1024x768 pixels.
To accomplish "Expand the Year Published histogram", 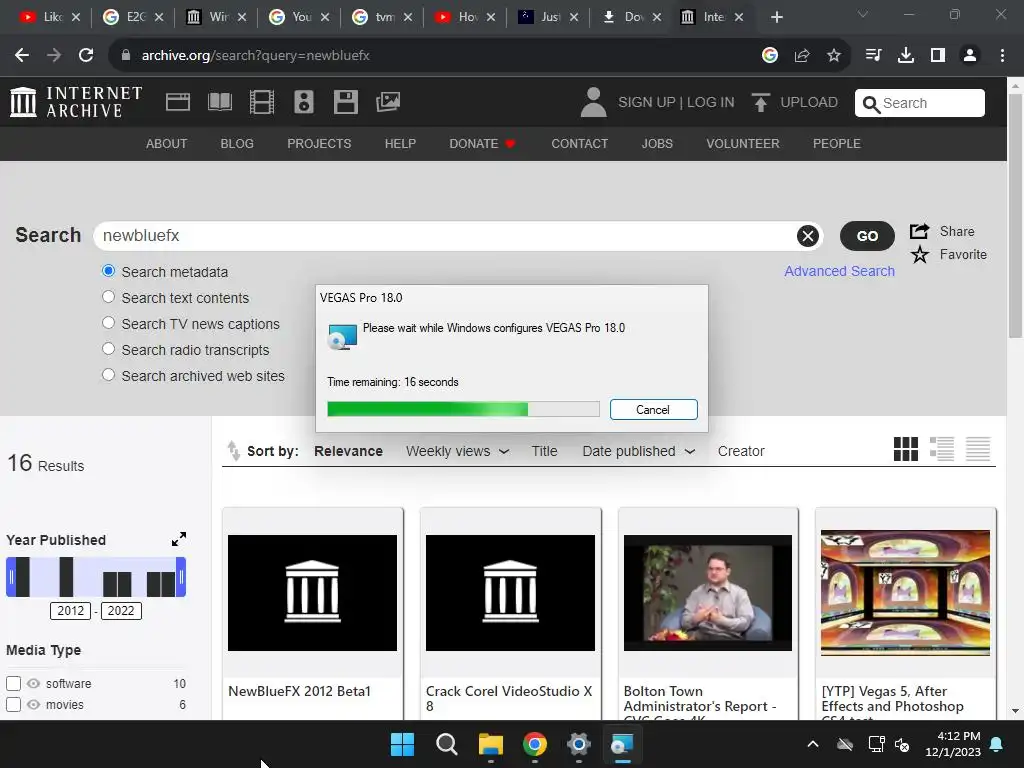I will click(179, 539).
